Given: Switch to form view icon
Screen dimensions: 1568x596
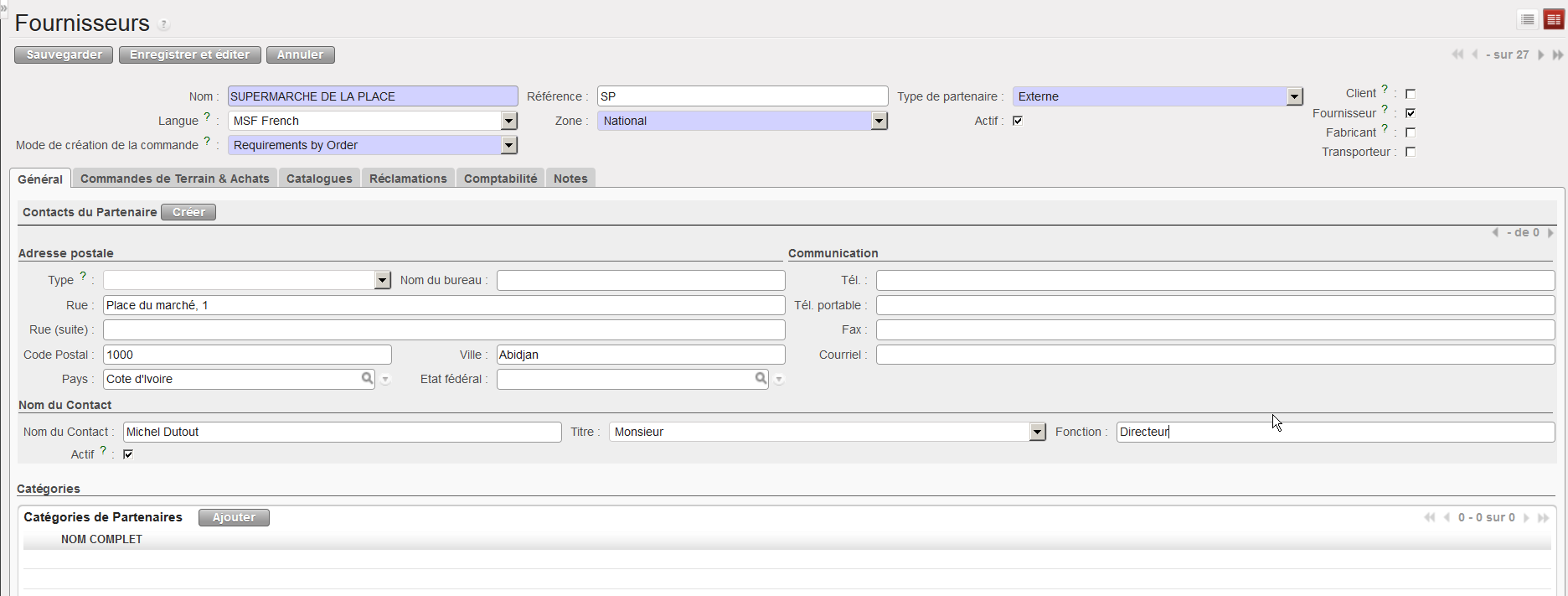Looking at the screenshot, I should pyautogui.click(x=1554, y=19).
